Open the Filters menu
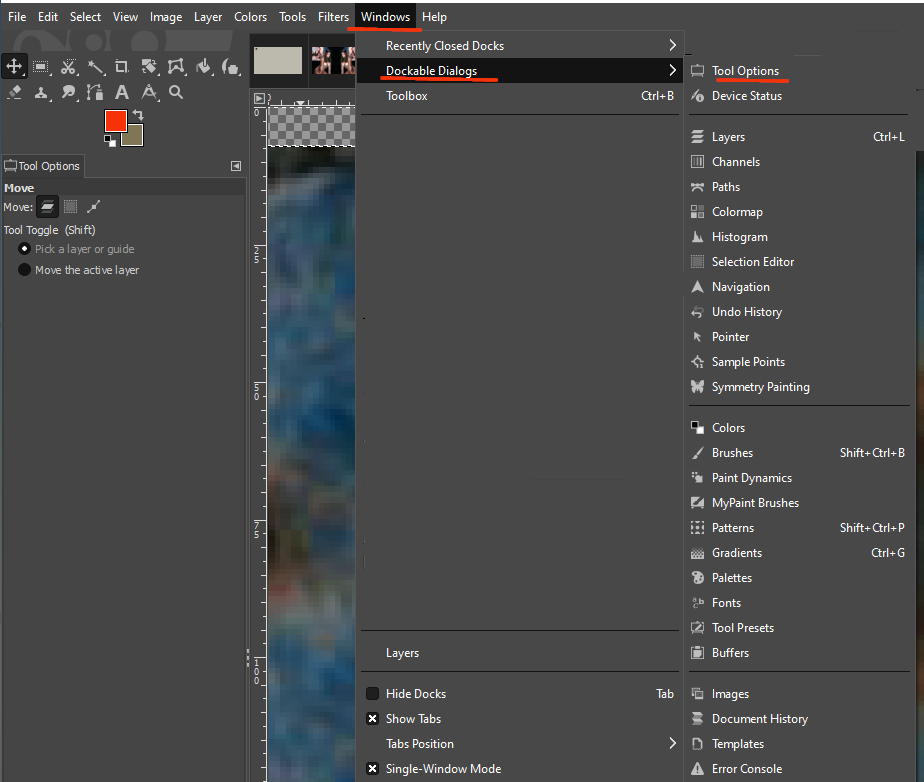This screenshot has height=782, width=924. click(x=334, y=17)
